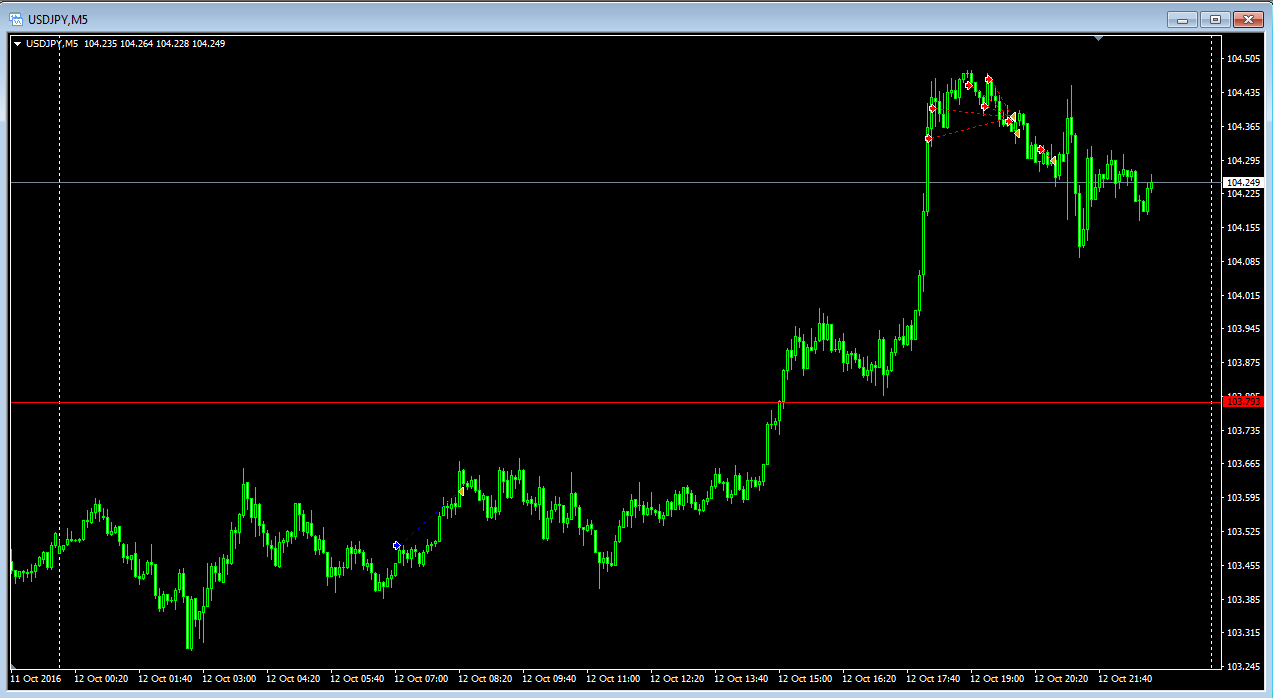Click the 103.525 price scale label
Screen dimensions: 1273x698
(1243, 532)
